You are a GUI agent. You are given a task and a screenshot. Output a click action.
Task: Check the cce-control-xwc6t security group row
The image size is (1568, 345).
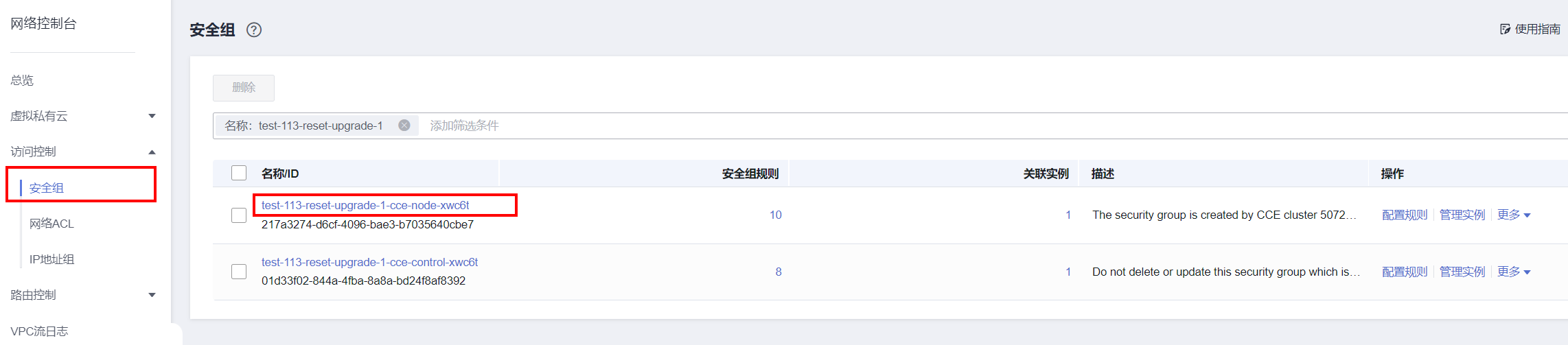pyautogui.click(x=239, y=272)
